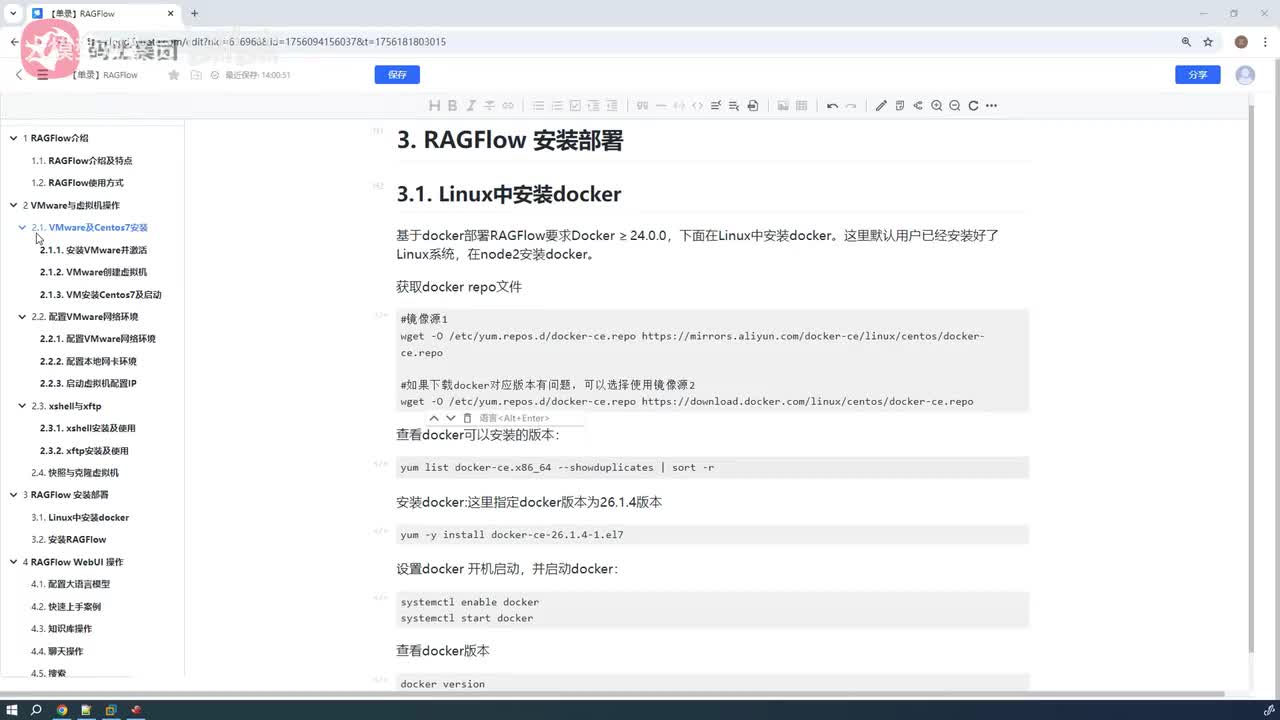
Task: Go to '3.2. 安装RAGFlow' in outline
Action: point(68,539)
